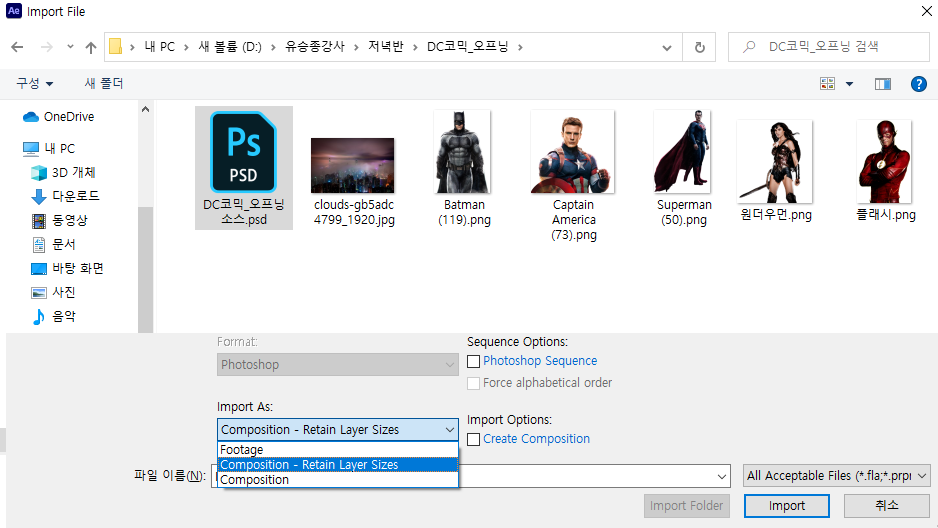
Task: Go forward using the forward arrow
Action: [46, 47]
